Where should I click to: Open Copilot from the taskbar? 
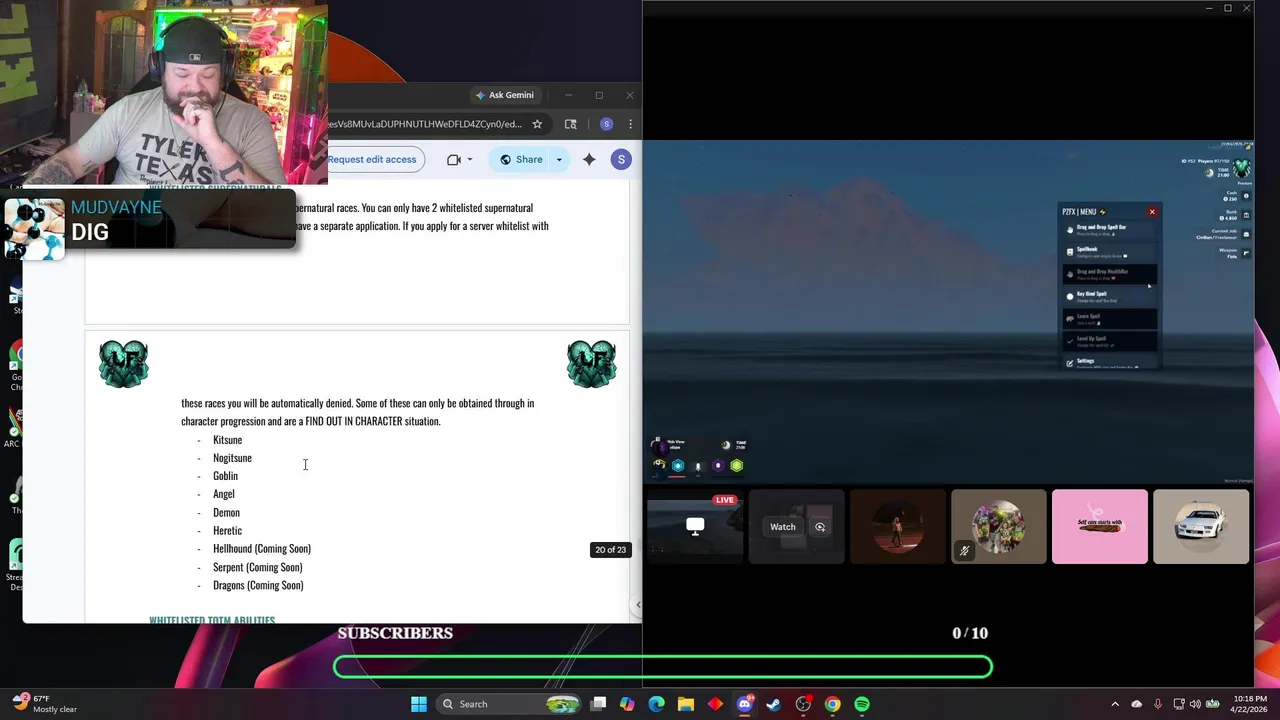627,704
